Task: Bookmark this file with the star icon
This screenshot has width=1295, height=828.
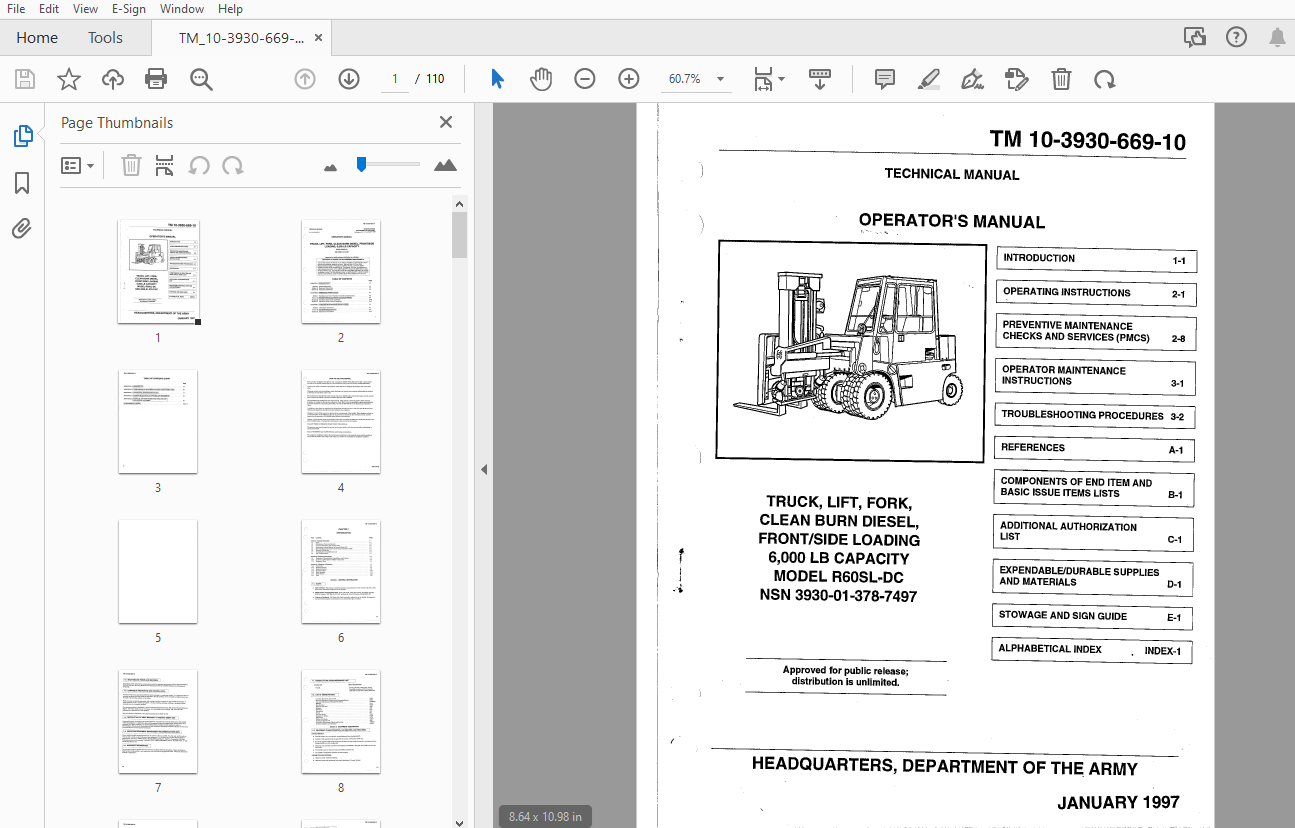Action: pos(69,79)
